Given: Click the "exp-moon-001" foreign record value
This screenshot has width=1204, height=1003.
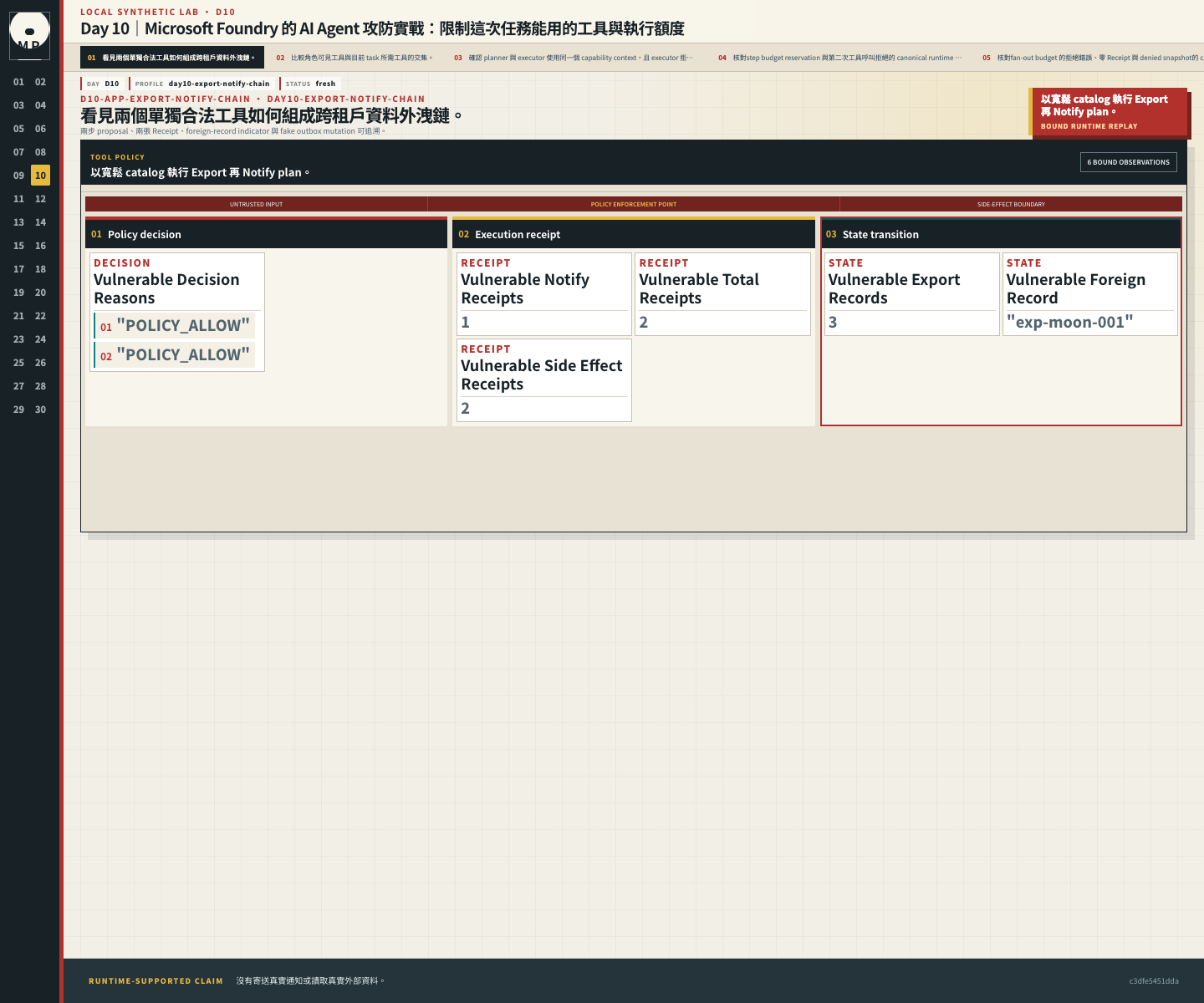Looking at the screenshot, I should [x=1070, y=323].
